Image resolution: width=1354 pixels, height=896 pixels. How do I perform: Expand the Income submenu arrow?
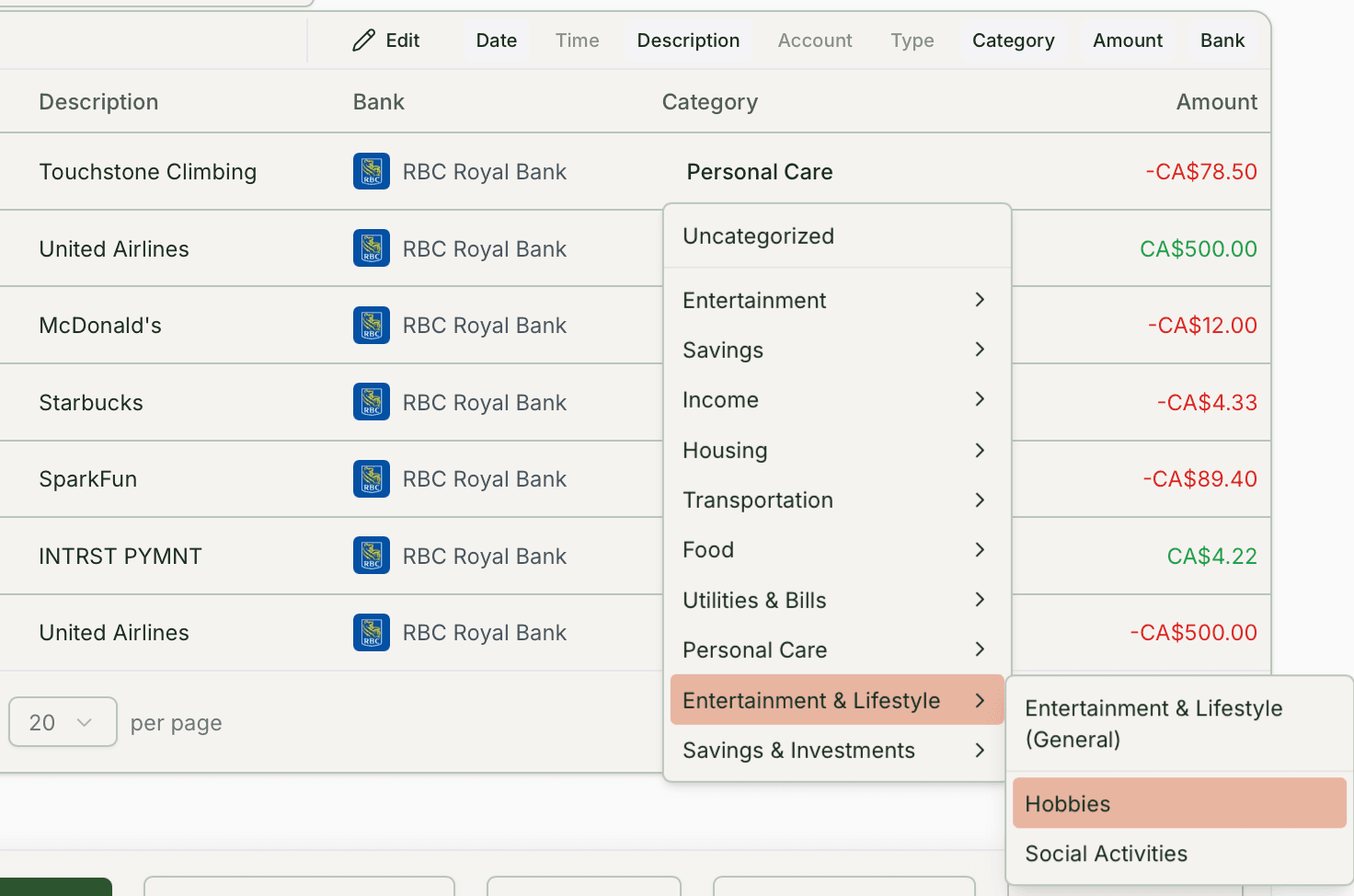(980, 399)
